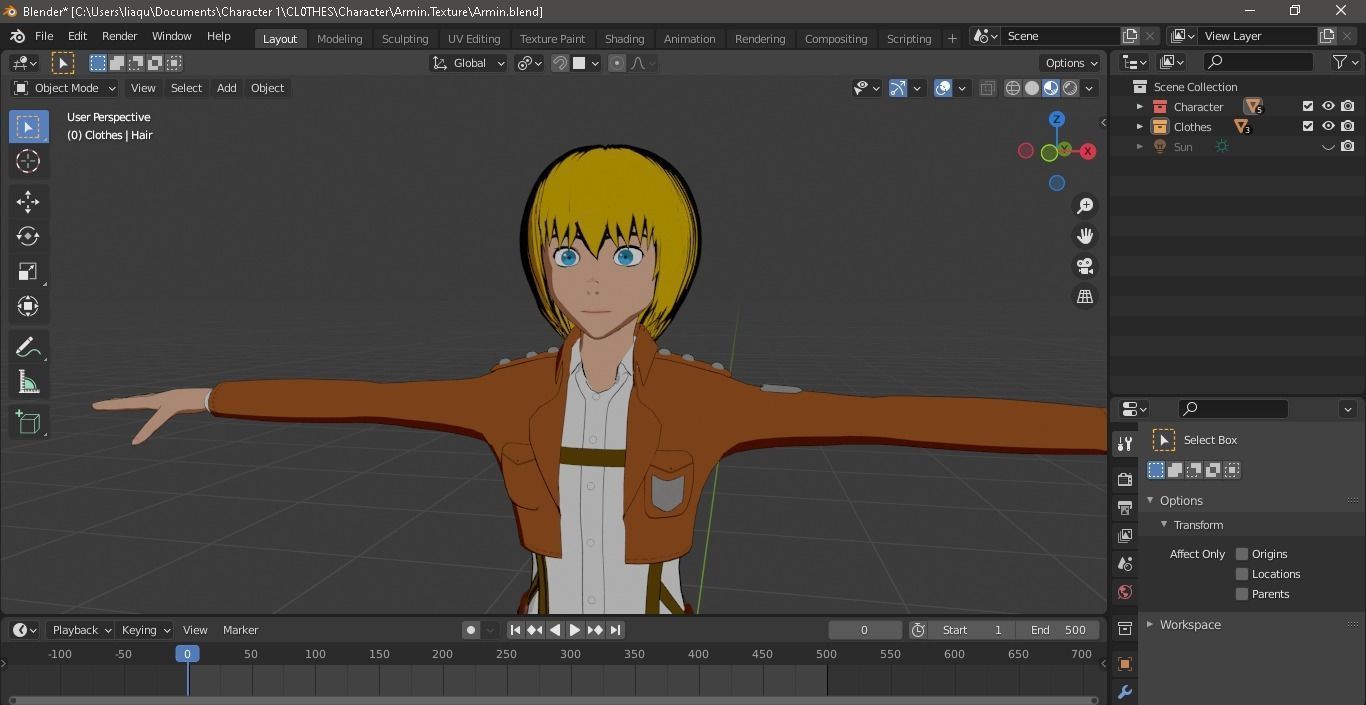1366x705 pixels.
Task: Open Render properties via camera icon
Action: (1124, 479)
